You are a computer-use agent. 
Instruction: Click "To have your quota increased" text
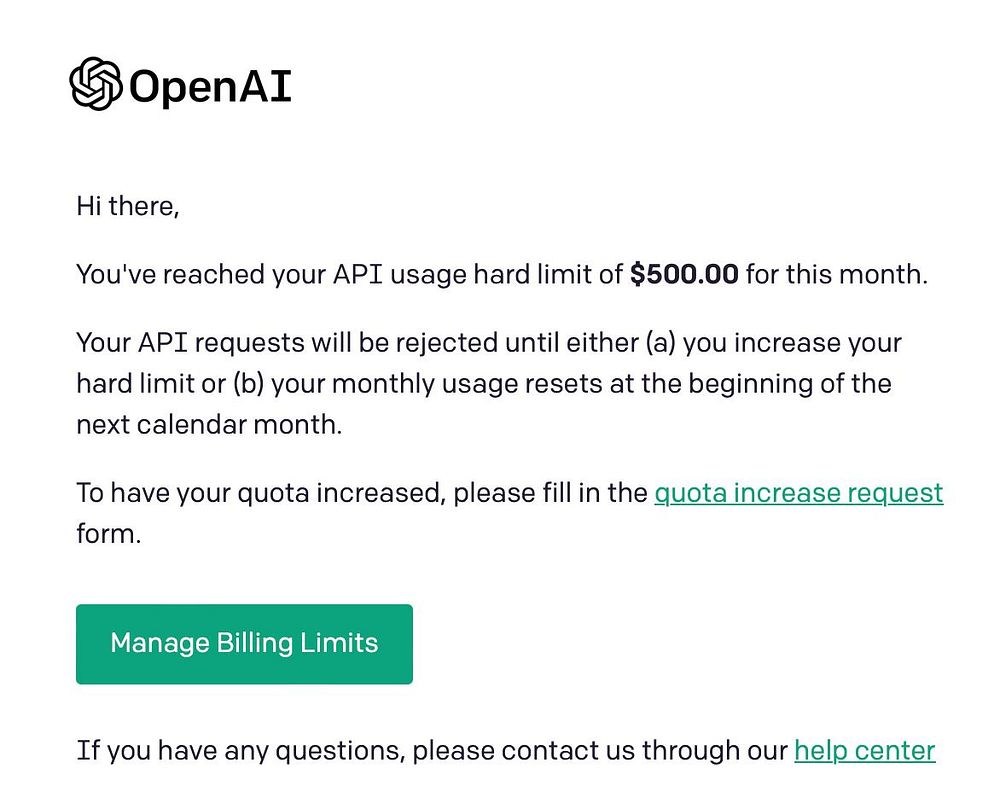pyautogui.click(x=258, y=494)
